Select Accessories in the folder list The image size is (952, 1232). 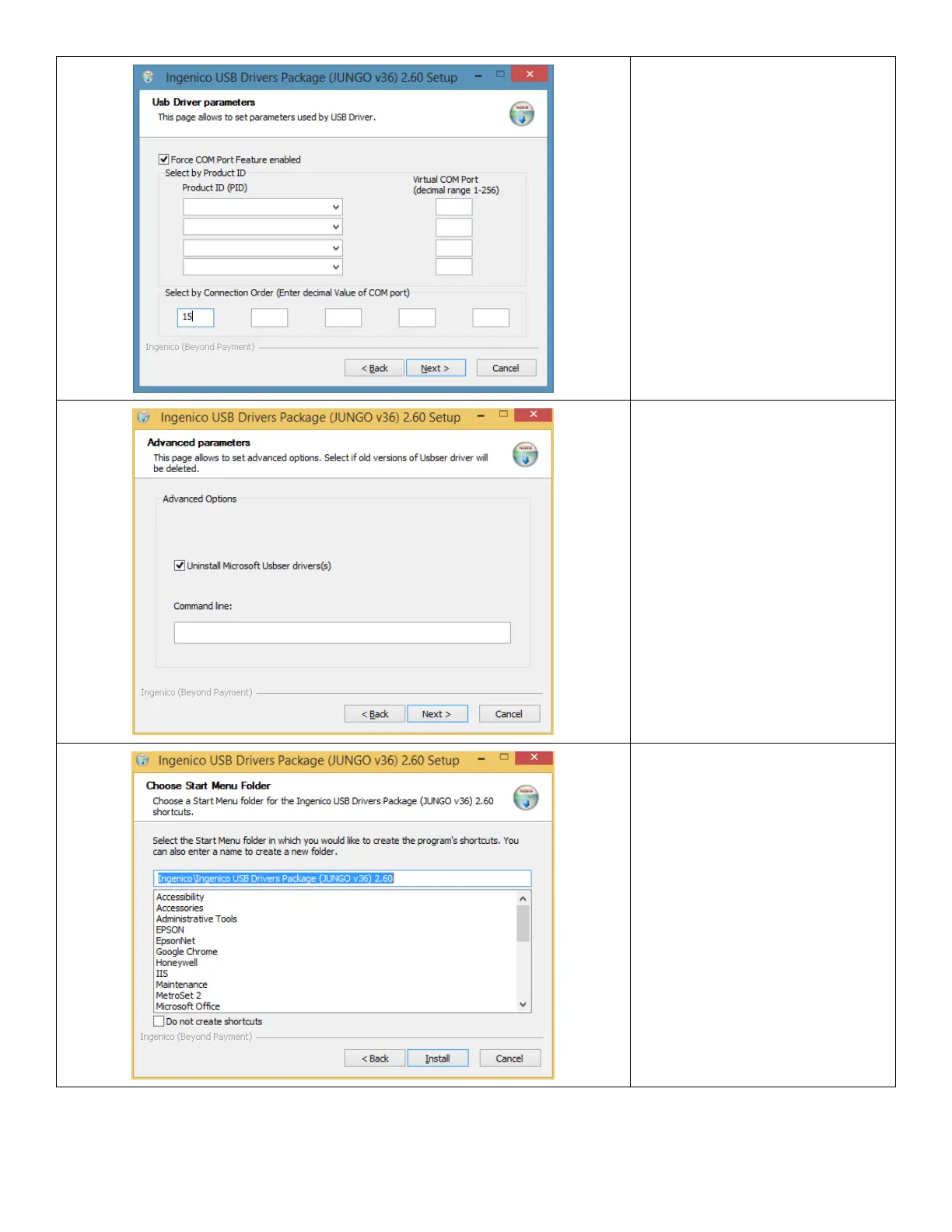point(180,908)
